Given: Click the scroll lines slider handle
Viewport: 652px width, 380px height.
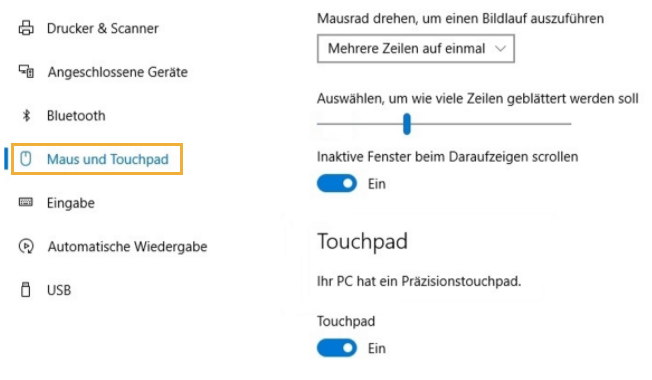Looking at the screenshot, I should [x=407, y=124].
